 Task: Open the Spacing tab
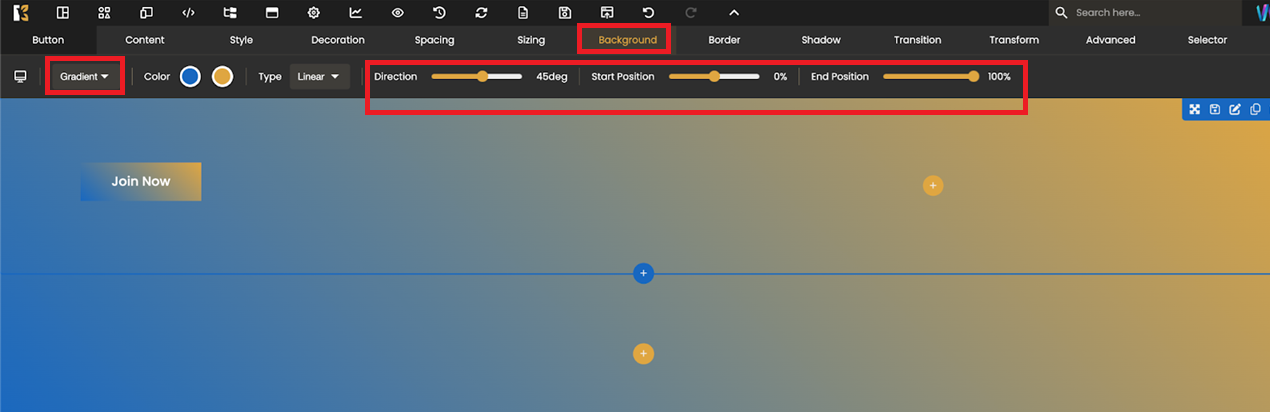click(434, 40)
